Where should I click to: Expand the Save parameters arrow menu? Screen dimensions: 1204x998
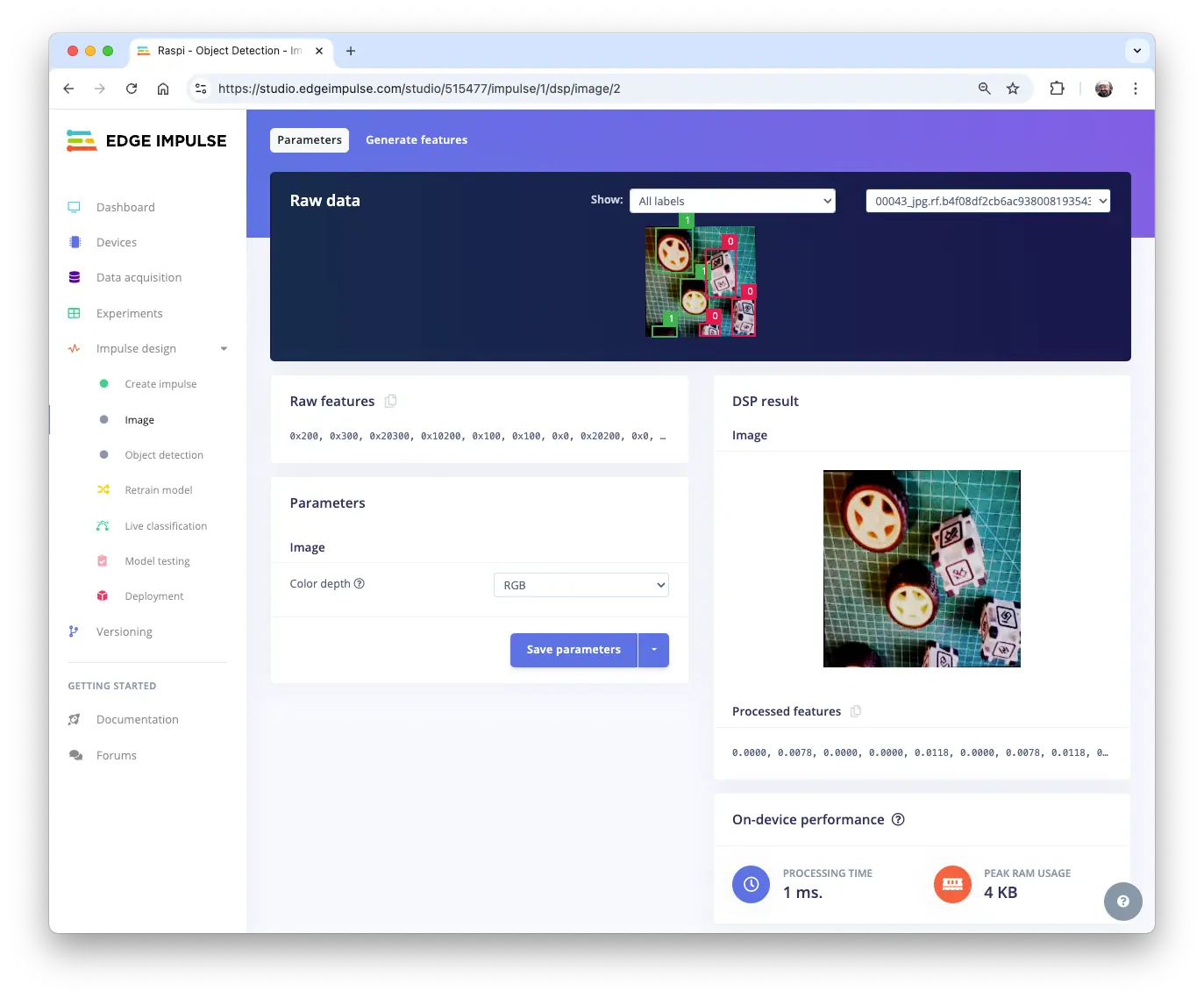(654, 650)
